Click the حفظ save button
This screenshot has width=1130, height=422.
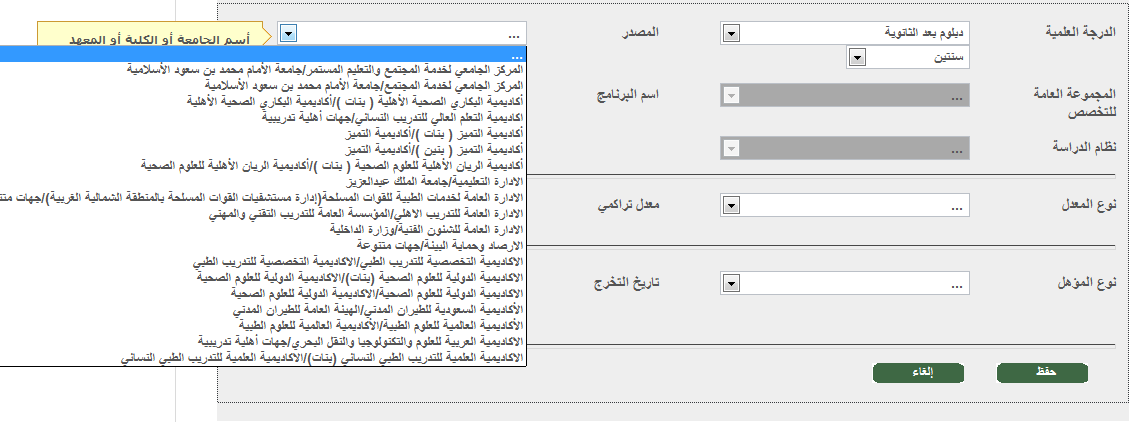point(1044,373)
